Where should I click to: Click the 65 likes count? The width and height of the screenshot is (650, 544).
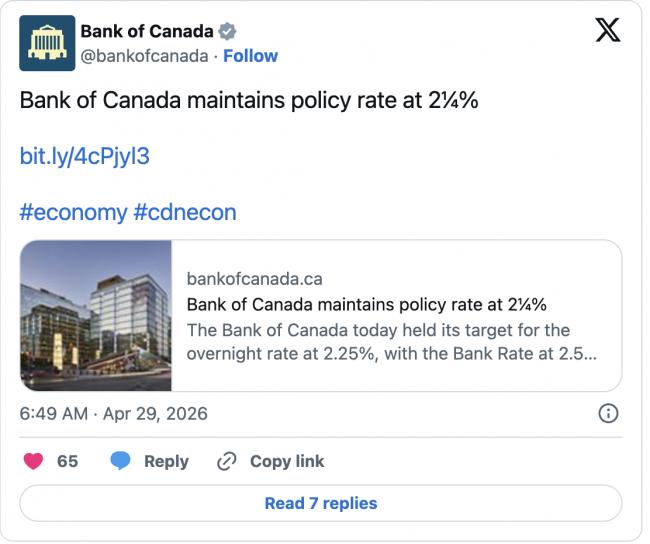click(x=67, y=461)
